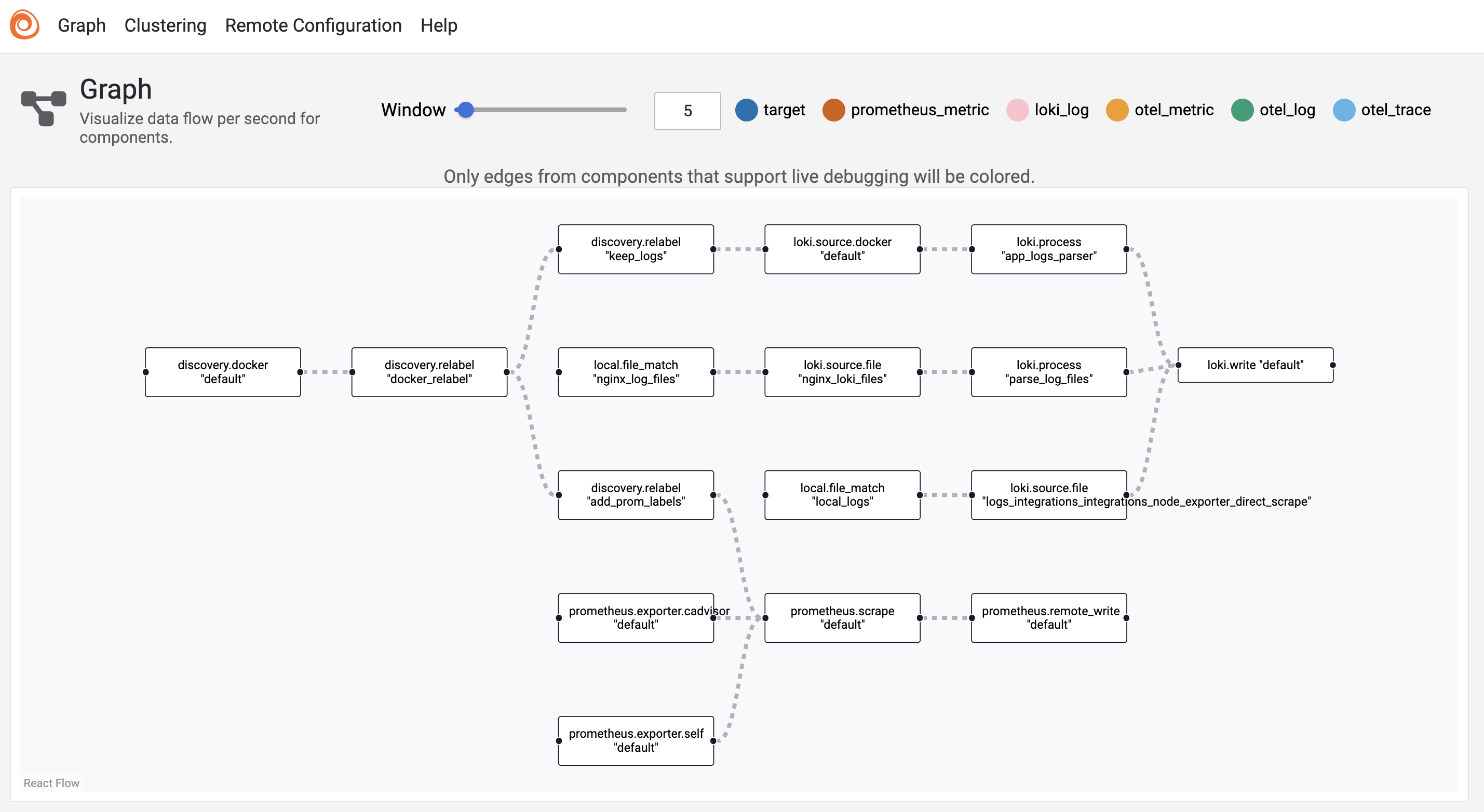1484x812 pixels.
Task: Click the pink loki_log legend dot
Action: point(1017,110)
